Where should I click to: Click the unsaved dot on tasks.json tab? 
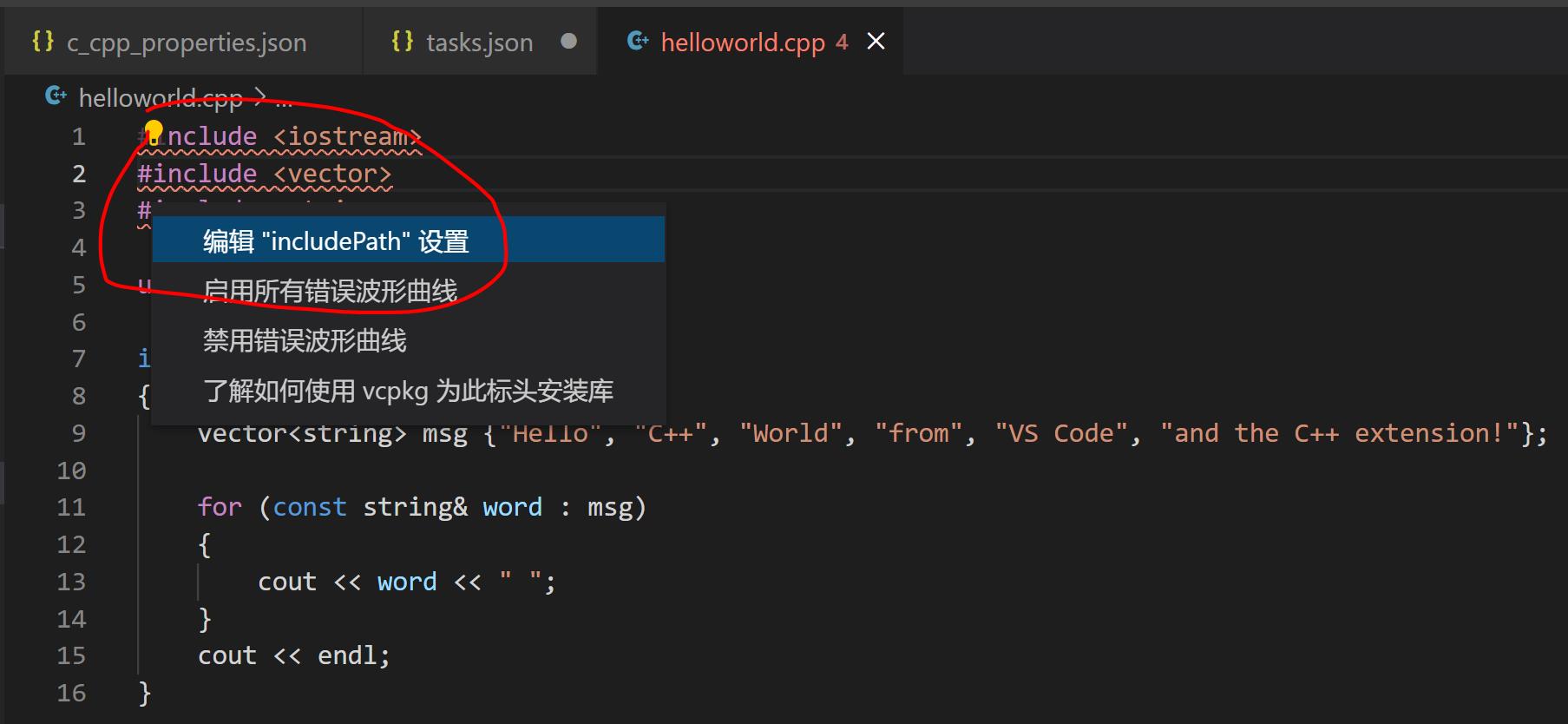568,41
